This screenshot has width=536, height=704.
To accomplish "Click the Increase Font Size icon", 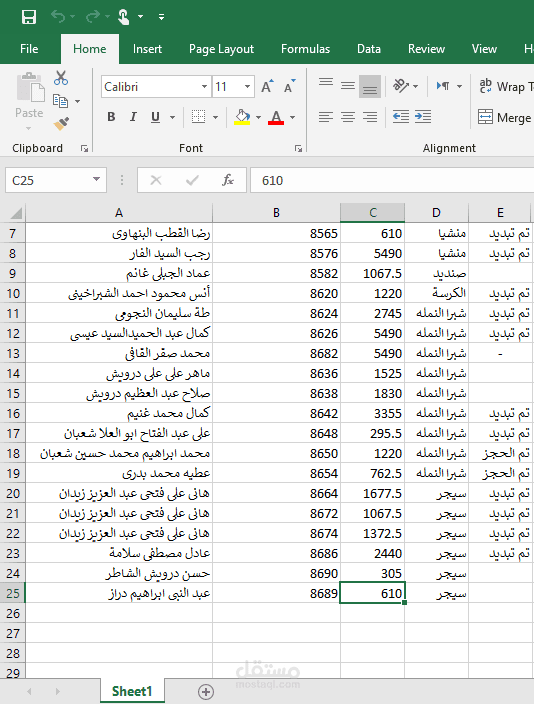I will [x=268, y=86].
